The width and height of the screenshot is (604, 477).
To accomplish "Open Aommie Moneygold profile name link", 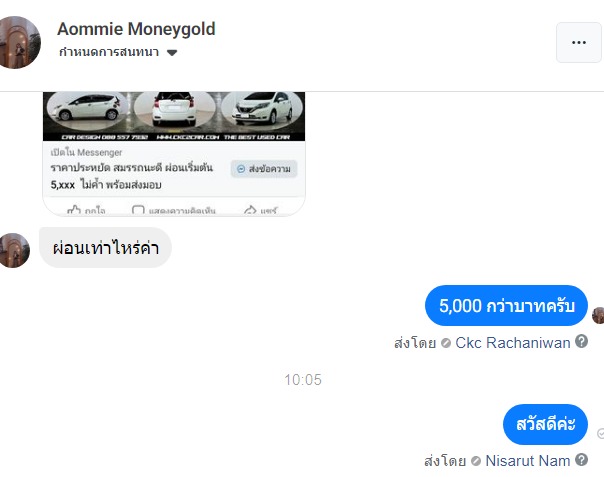I will pyautogui.click(x=136, y=29).
